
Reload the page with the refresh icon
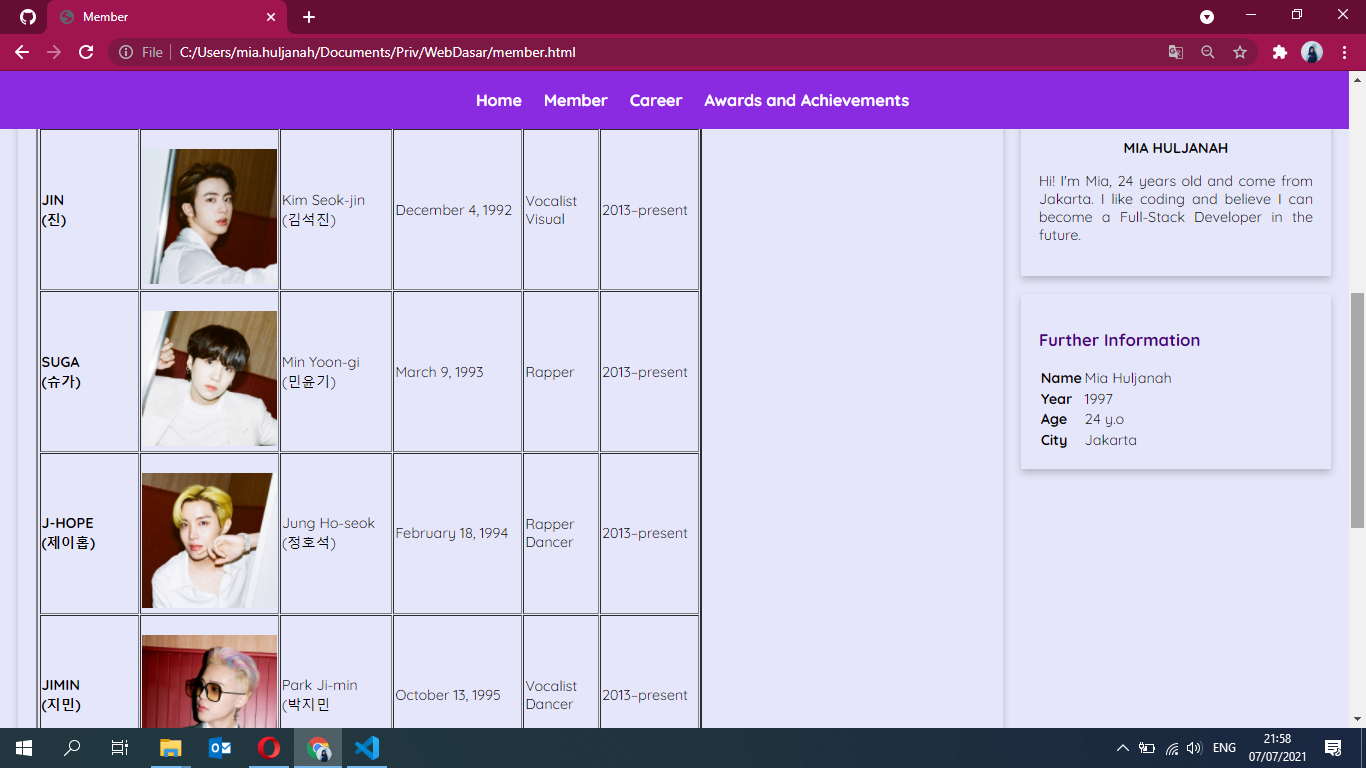click(x=86, y=52)
